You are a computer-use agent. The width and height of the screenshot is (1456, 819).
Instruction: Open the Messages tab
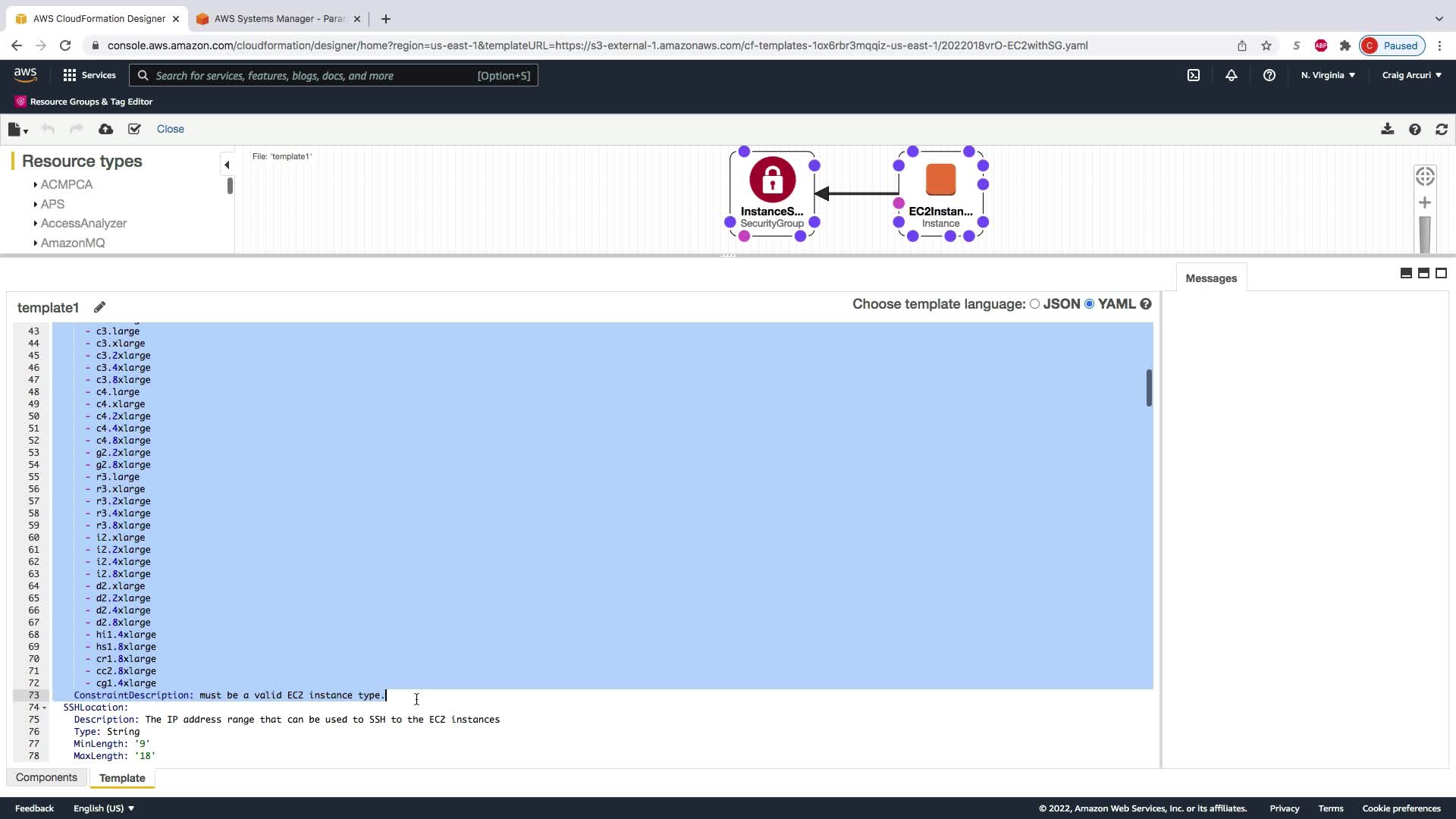[1210, 278]
